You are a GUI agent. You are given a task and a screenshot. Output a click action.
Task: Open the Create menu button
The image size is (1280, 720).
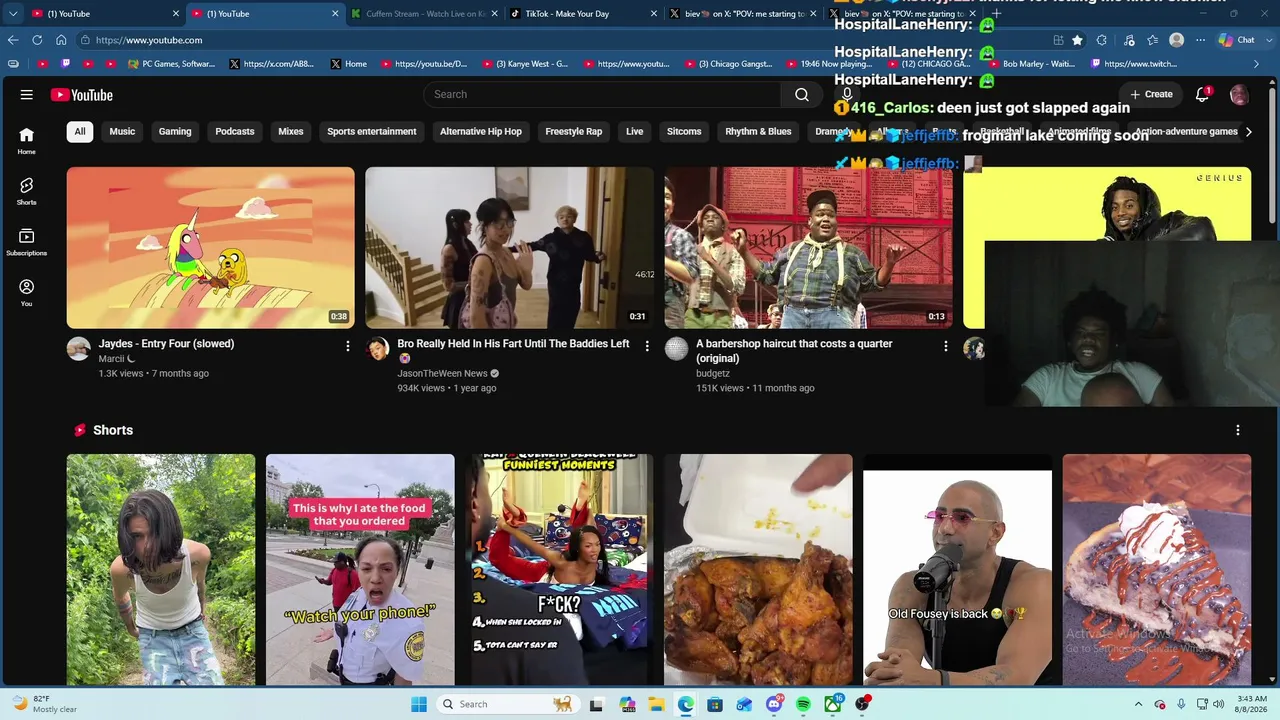click(x=1151, y=94)
